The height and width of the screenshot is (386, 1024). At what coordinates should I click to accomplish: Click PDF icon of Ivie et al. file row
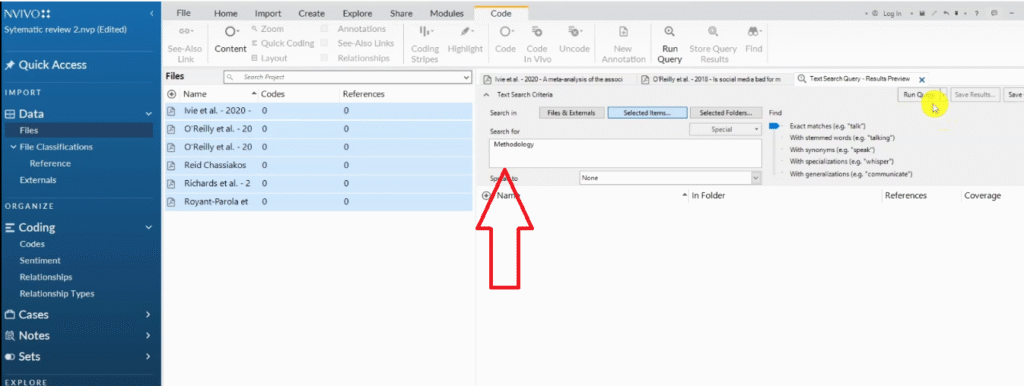click(172, 111)
